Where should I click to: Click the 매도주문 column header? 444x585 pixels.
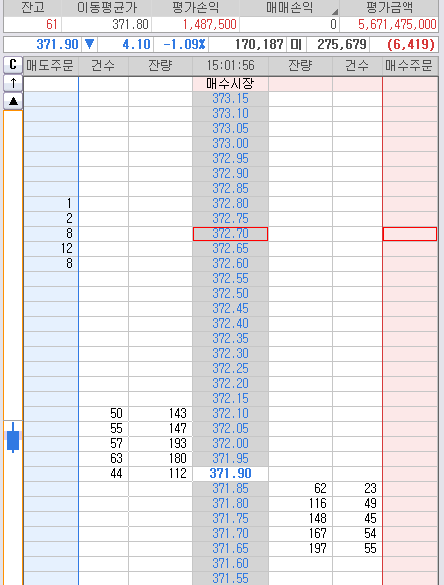50,66
